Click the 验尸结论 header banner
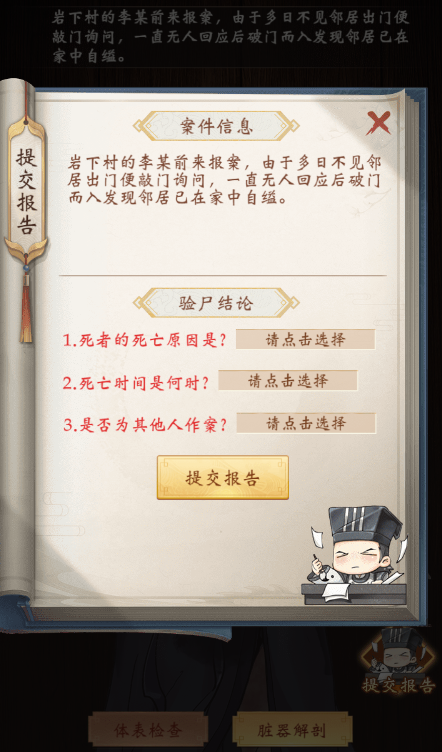 coord(216,303)
